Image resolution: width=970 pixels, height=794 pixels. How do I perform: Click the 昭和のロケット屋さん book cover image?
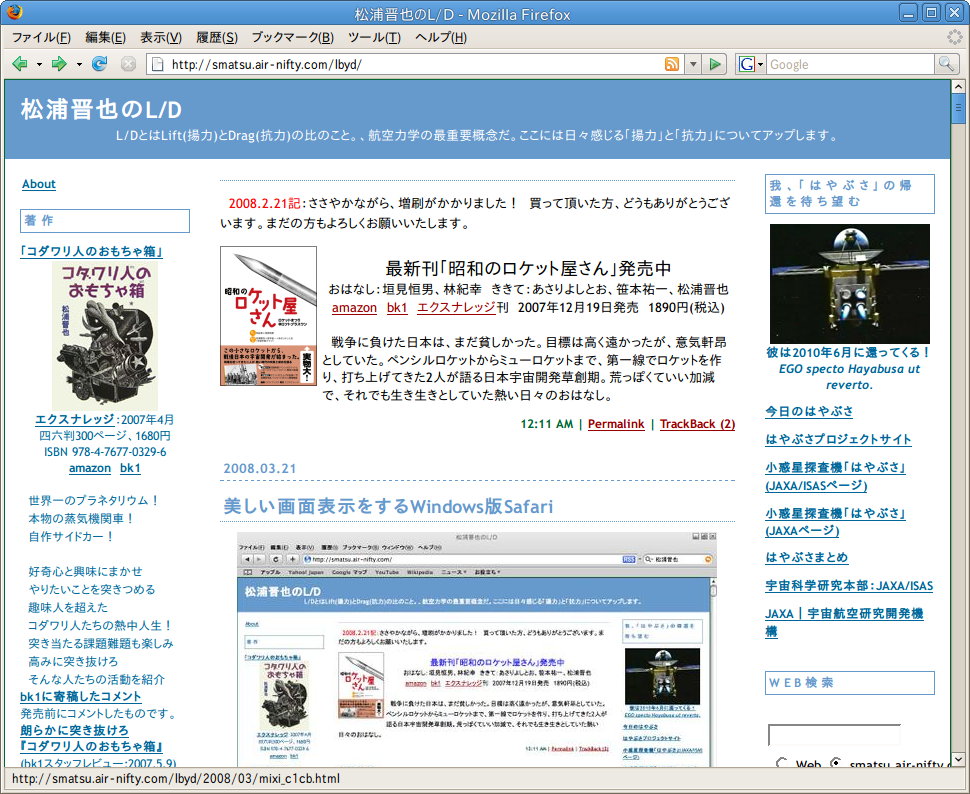pyautogui.click(x=268, y=316)
